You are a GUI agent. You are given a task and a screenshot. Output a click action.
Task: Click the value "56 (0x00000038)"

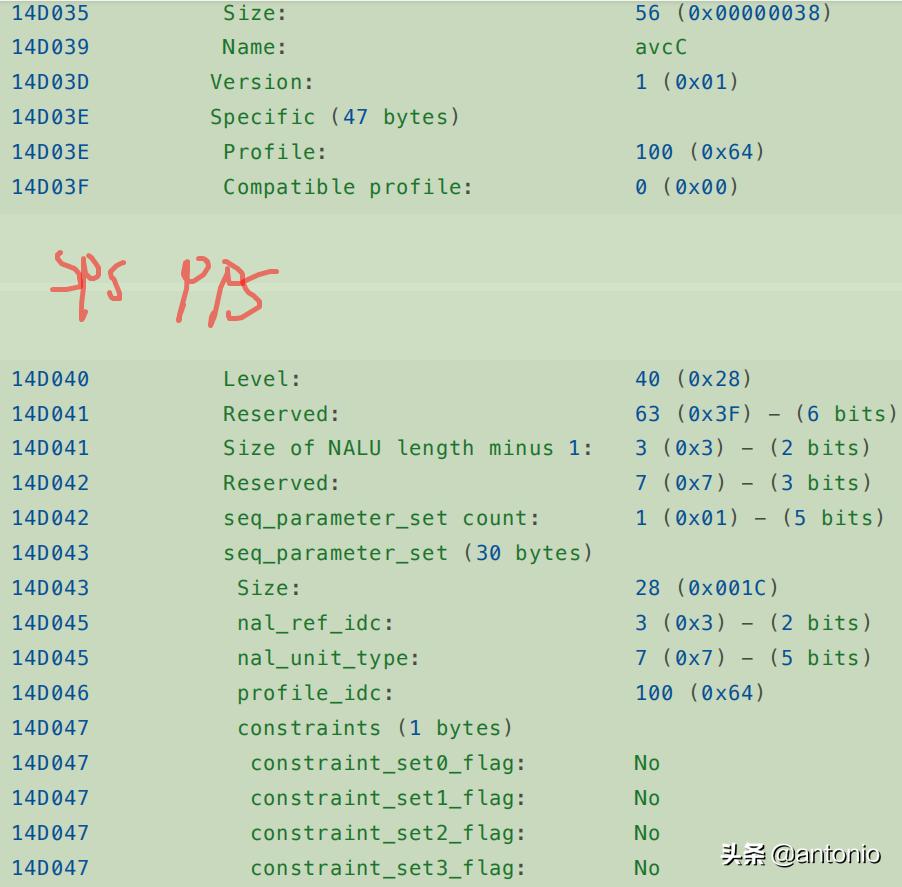(x=733, y=13)
